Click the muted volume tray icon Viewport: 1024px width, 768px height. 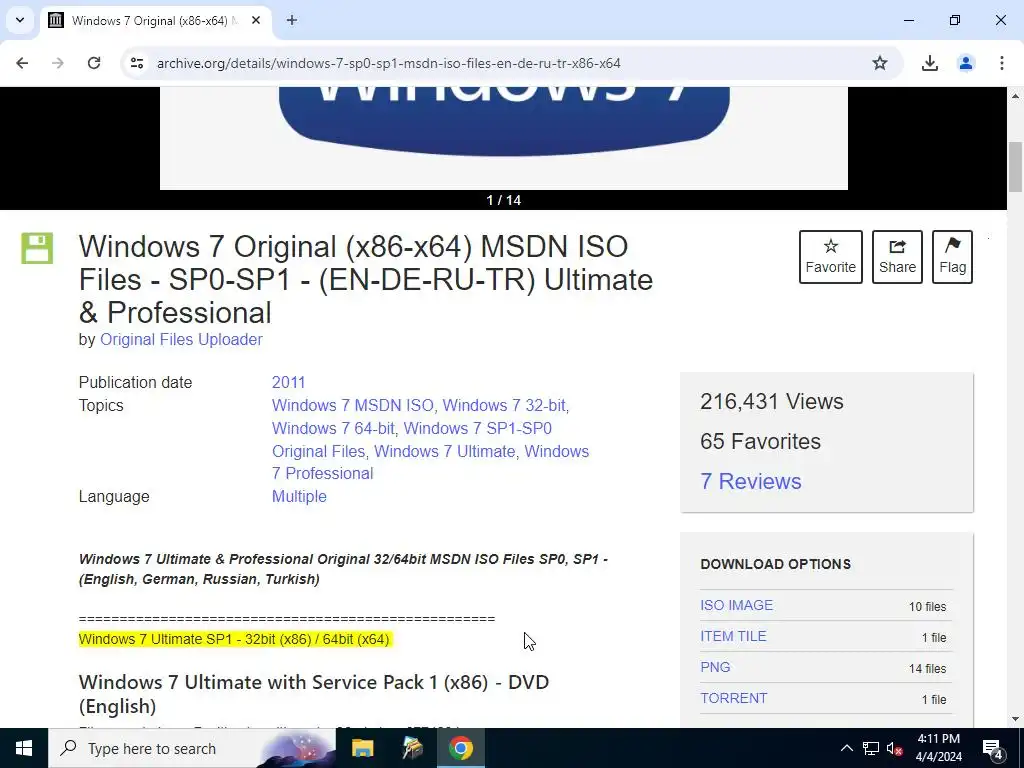(x=895, y=748)
